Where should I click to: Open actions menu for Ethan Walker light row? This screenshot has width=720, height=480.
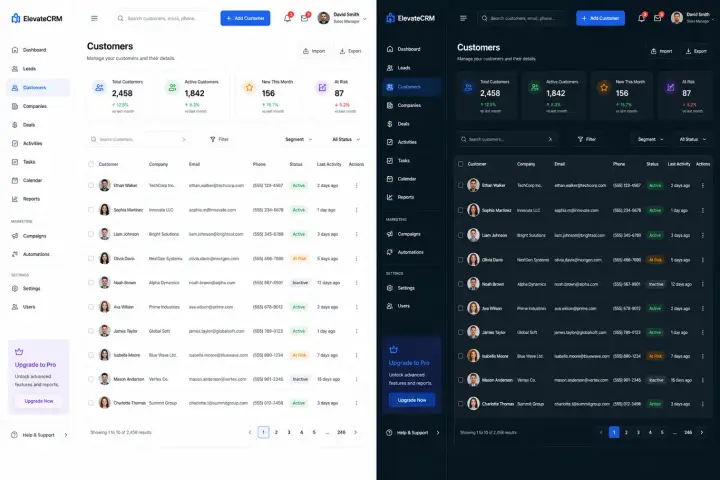(356, 186)
